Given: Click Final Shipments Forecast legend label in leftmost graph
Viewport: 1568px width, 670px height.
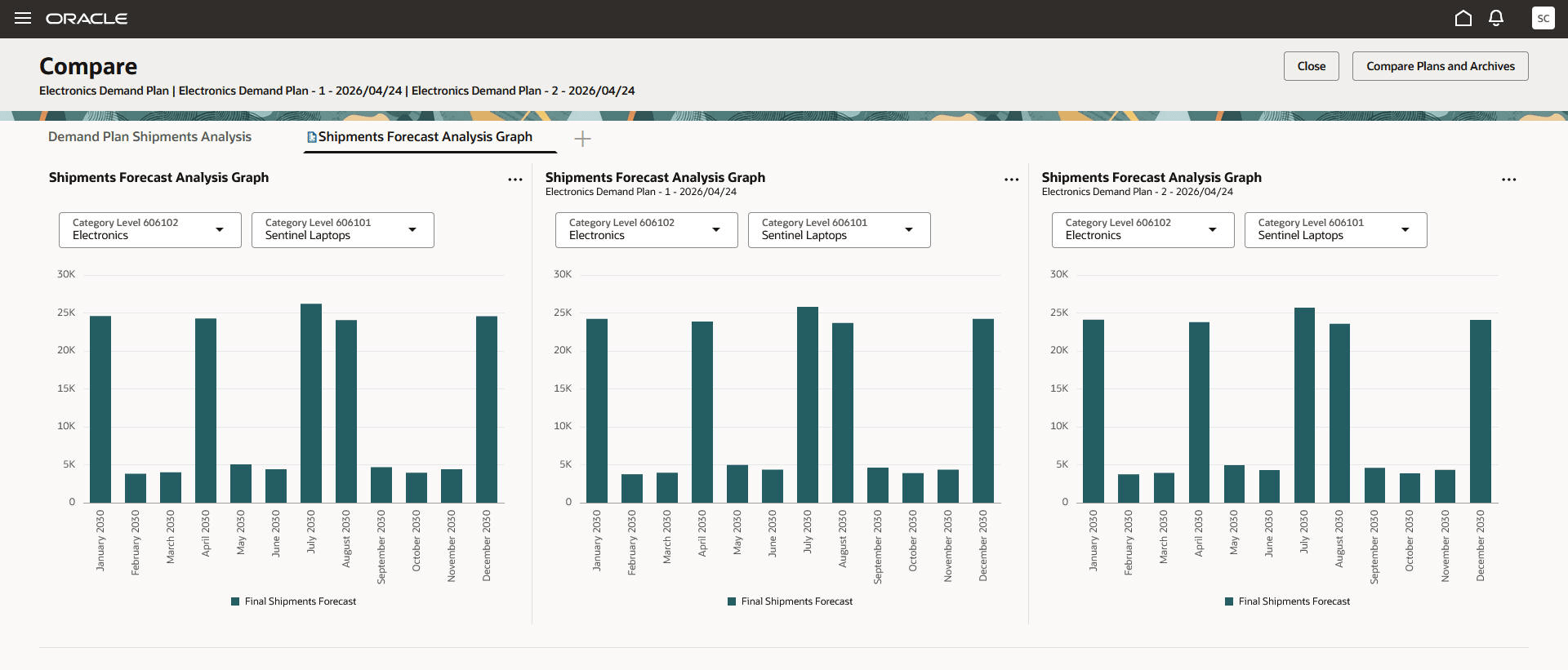Looking at the screenshot, I should pos(301,601).
